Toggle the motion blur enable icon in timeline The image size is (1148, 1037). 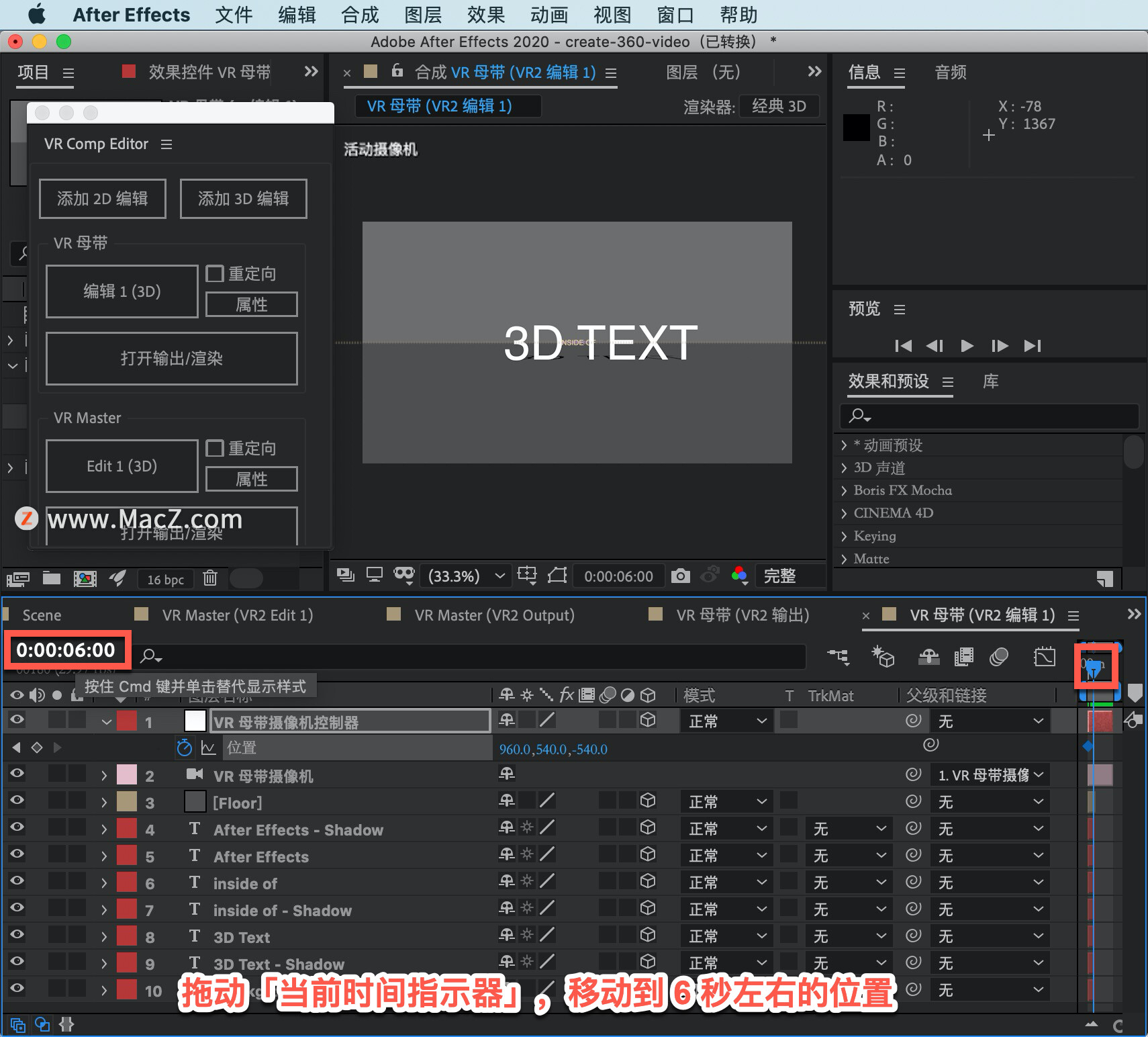(x=998, y=656)
